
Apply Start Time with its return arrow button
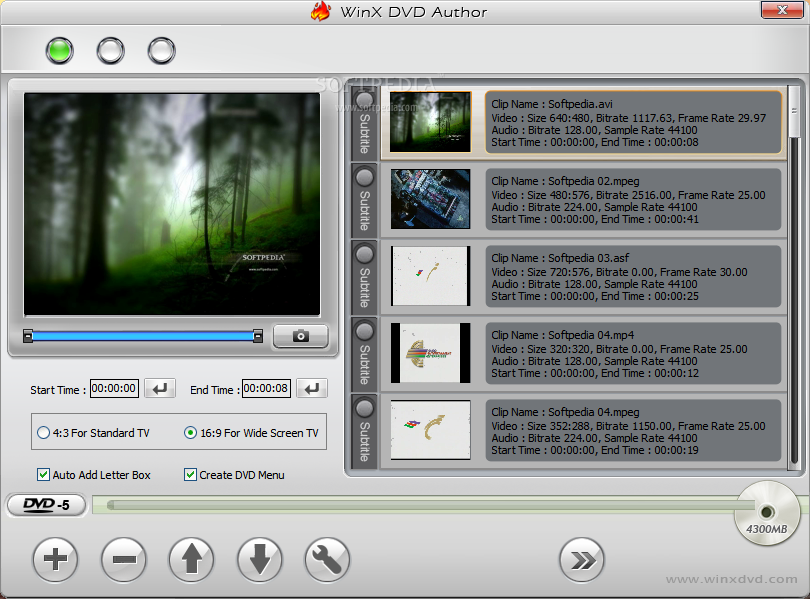pos(160,388)
